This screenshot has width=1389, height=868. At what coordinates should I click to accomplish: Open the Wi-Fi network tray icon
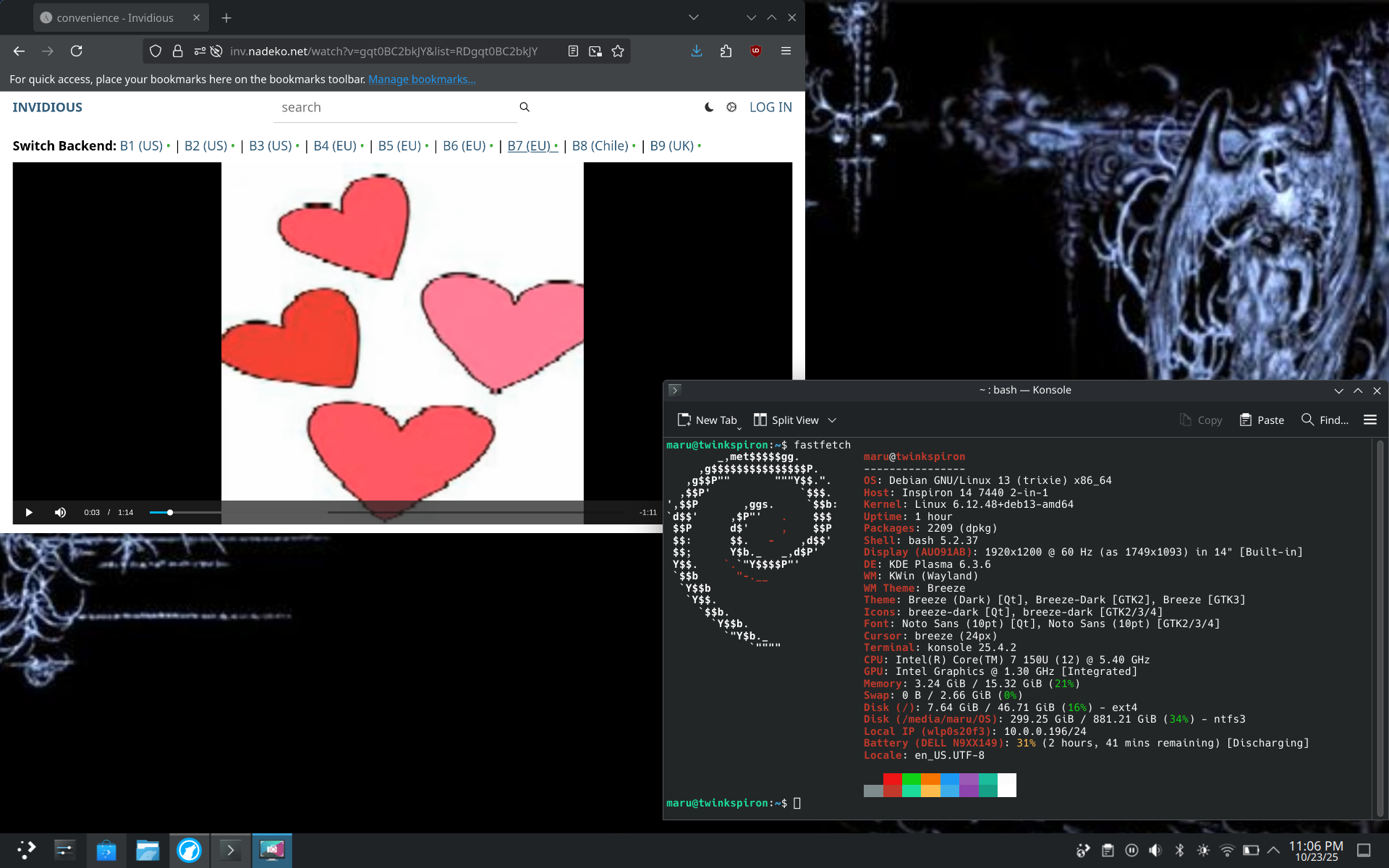1227,851
